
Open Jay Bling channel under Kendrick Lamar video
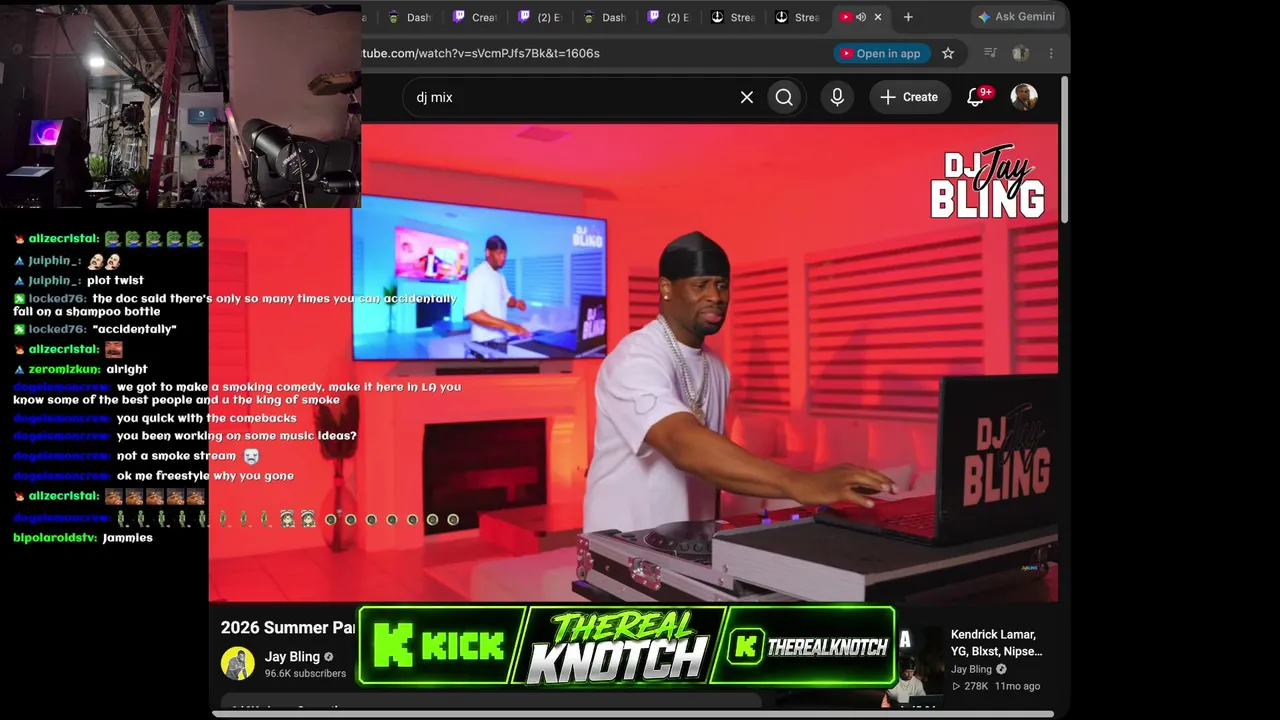(x=971, y=669)
